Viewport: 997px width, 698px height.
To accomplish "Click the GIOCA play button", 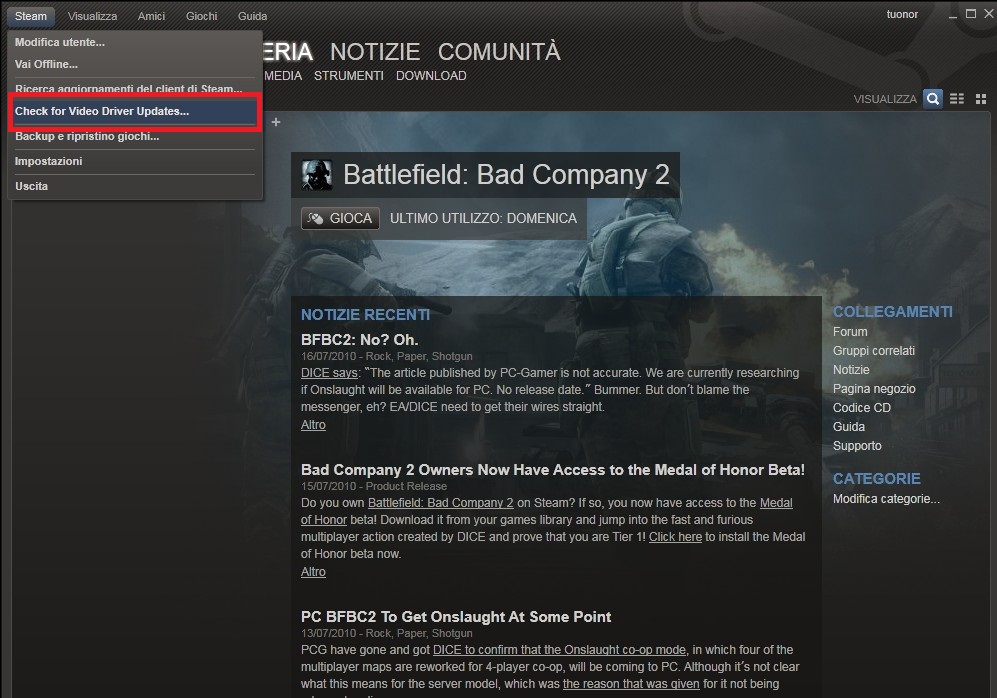I will click(x=340, y=218).
